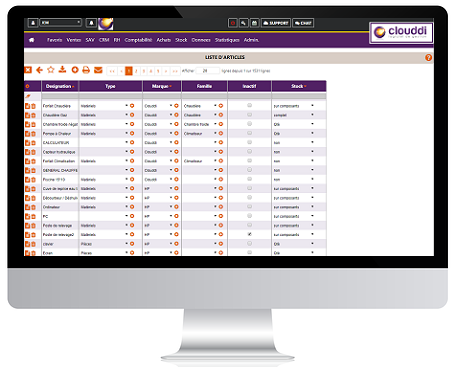Open the wrench tools icon in the top bar
Viewport: 454px width, 367px height.
[x=244, y=23]
